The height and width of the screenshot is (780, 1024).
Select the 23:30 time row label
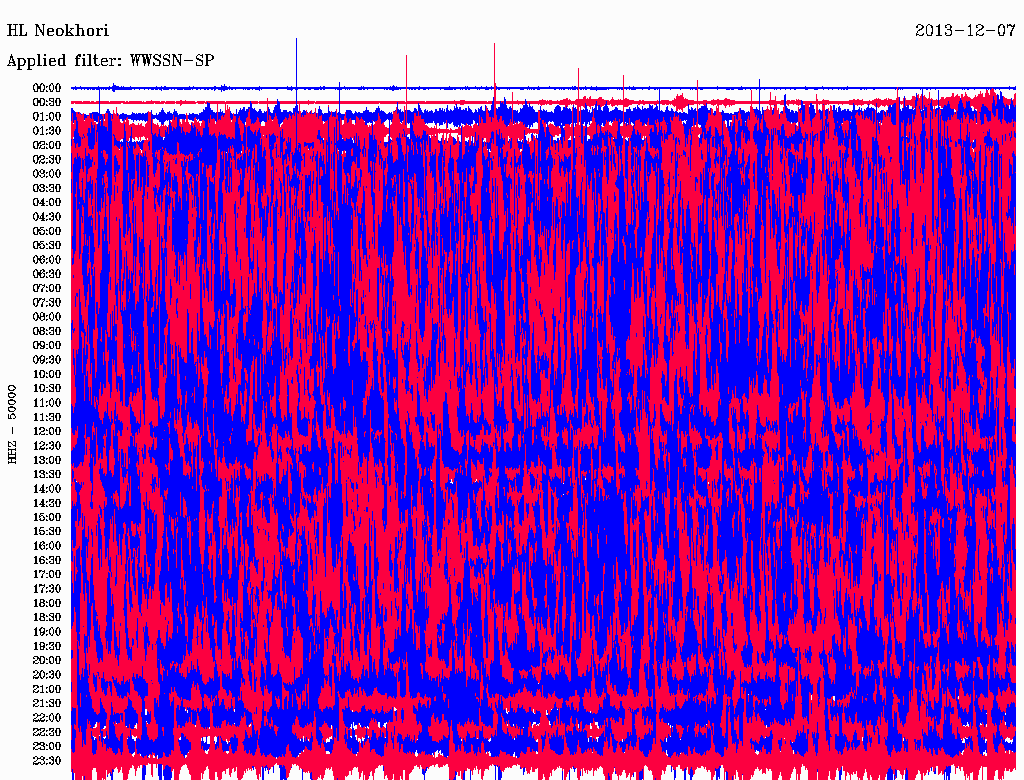point(48,761)
